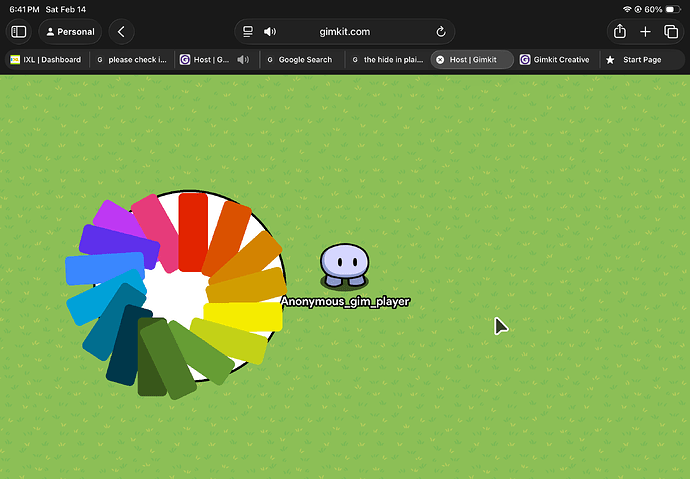The width and height of the screenshot is (690, 479).
Task: Click the gimkit.com address field
Action: [x=344, y=32]
